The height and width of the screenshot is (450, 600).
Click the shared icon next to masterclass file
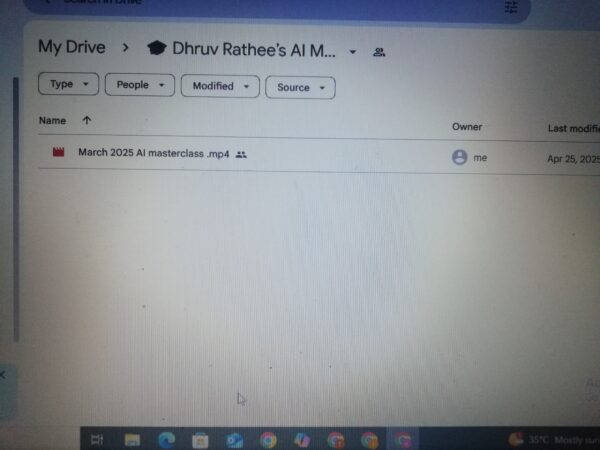point(241,155)
